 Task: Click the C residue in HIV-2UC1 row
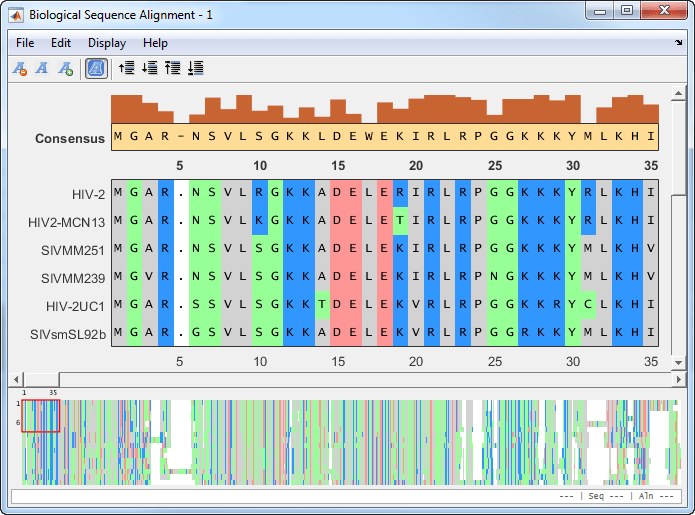click(588, 304)
